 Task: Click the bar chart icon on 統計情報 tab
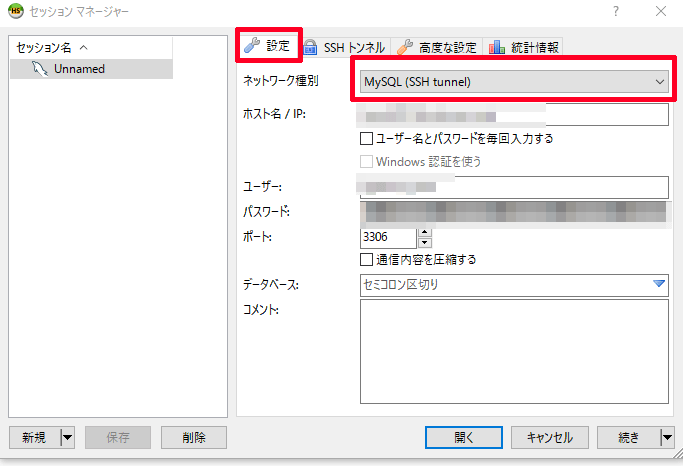pos(497,47)
